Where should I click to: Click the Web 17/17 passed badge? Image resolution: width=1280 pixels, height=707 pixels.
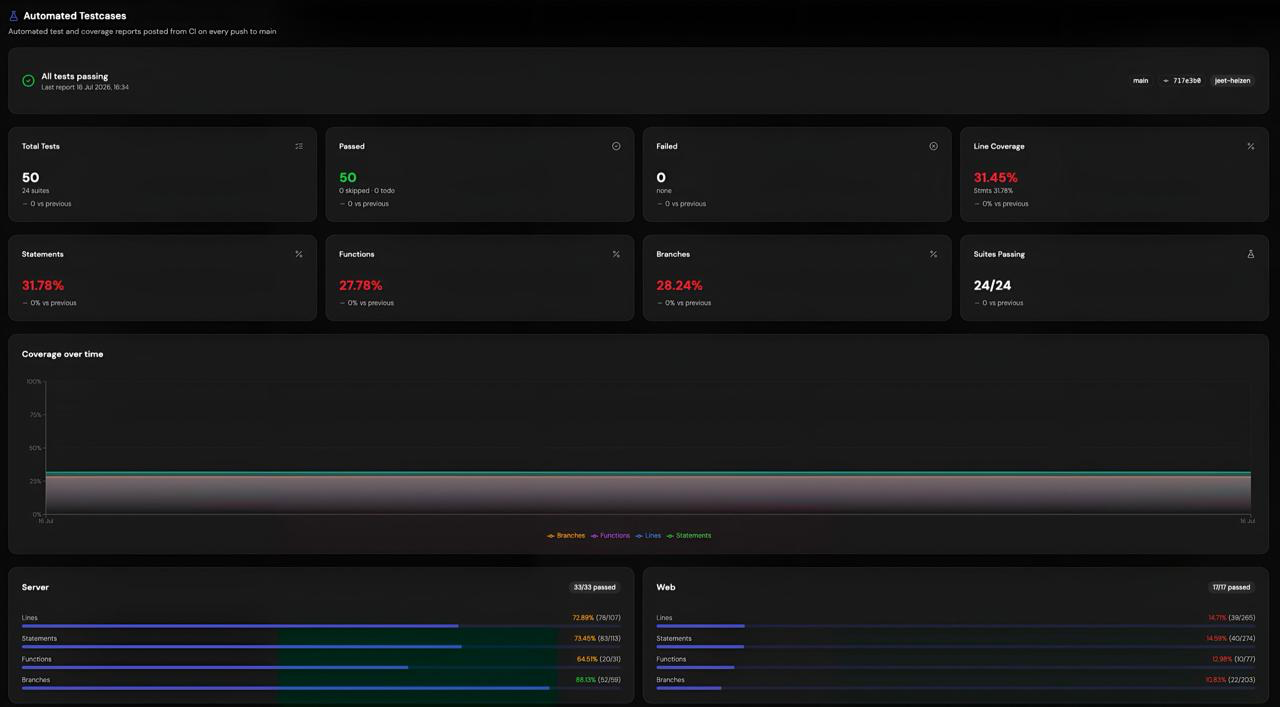coord(1231,587)
